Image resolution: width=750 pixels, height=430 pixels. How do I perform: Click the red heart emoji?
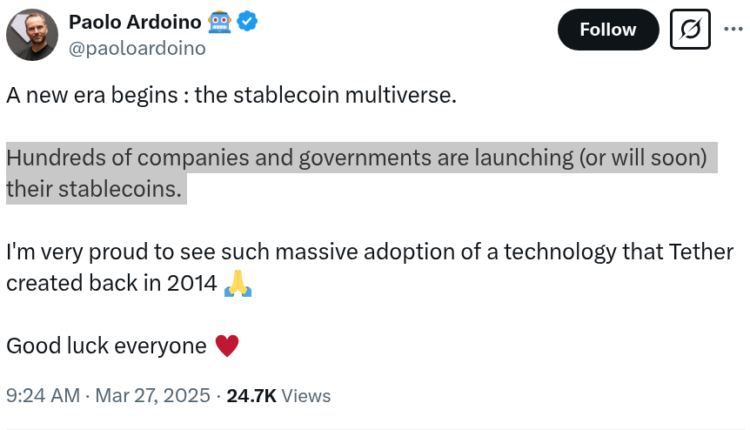[228, 346]
